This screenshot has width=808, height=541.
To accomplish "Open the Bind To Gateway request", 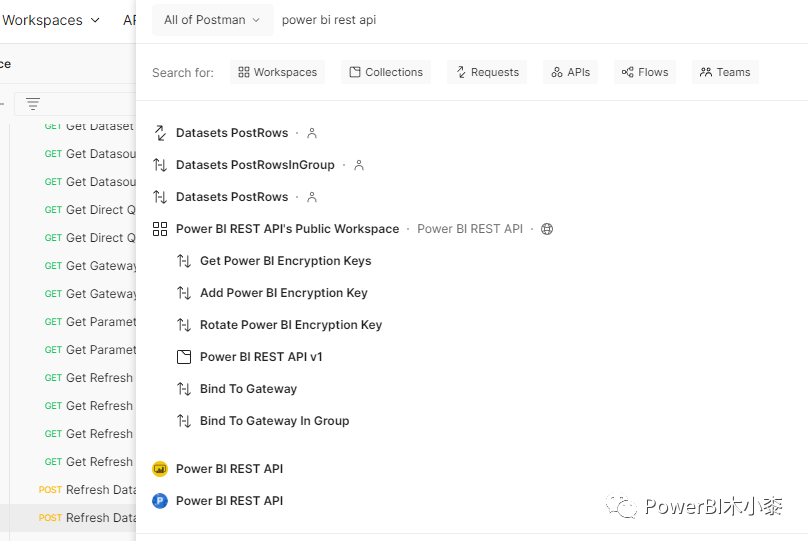I will (x=248, y=388).
